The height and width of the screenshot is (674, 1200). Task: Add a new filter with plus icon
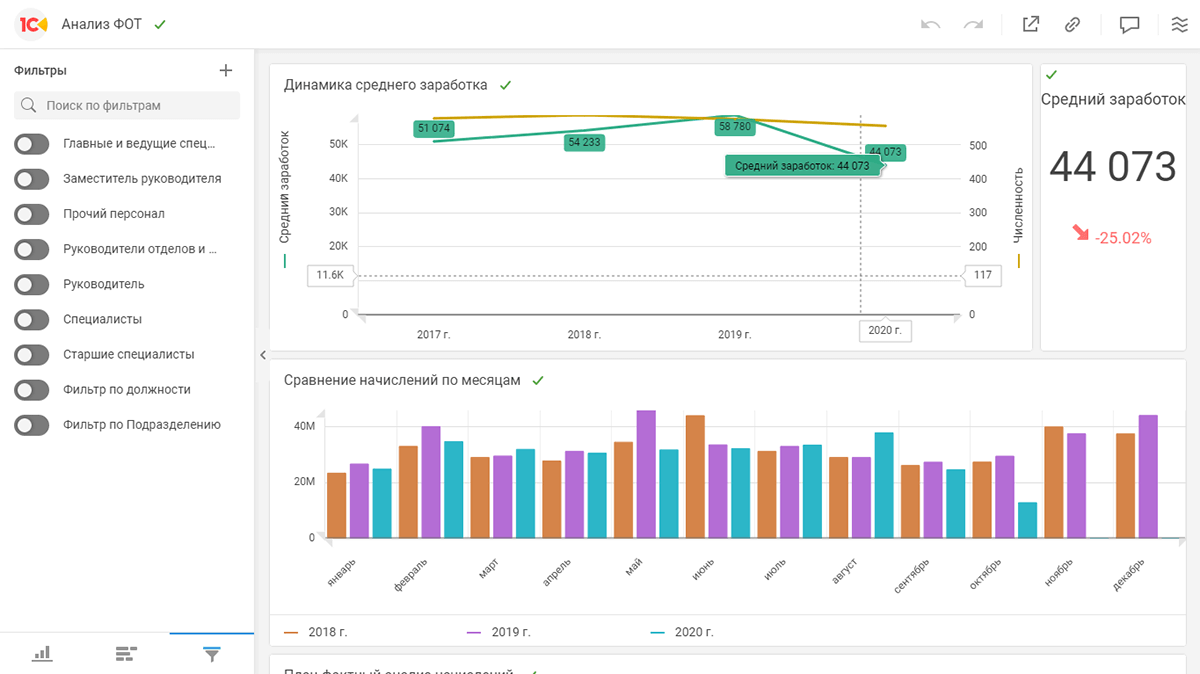226,70
